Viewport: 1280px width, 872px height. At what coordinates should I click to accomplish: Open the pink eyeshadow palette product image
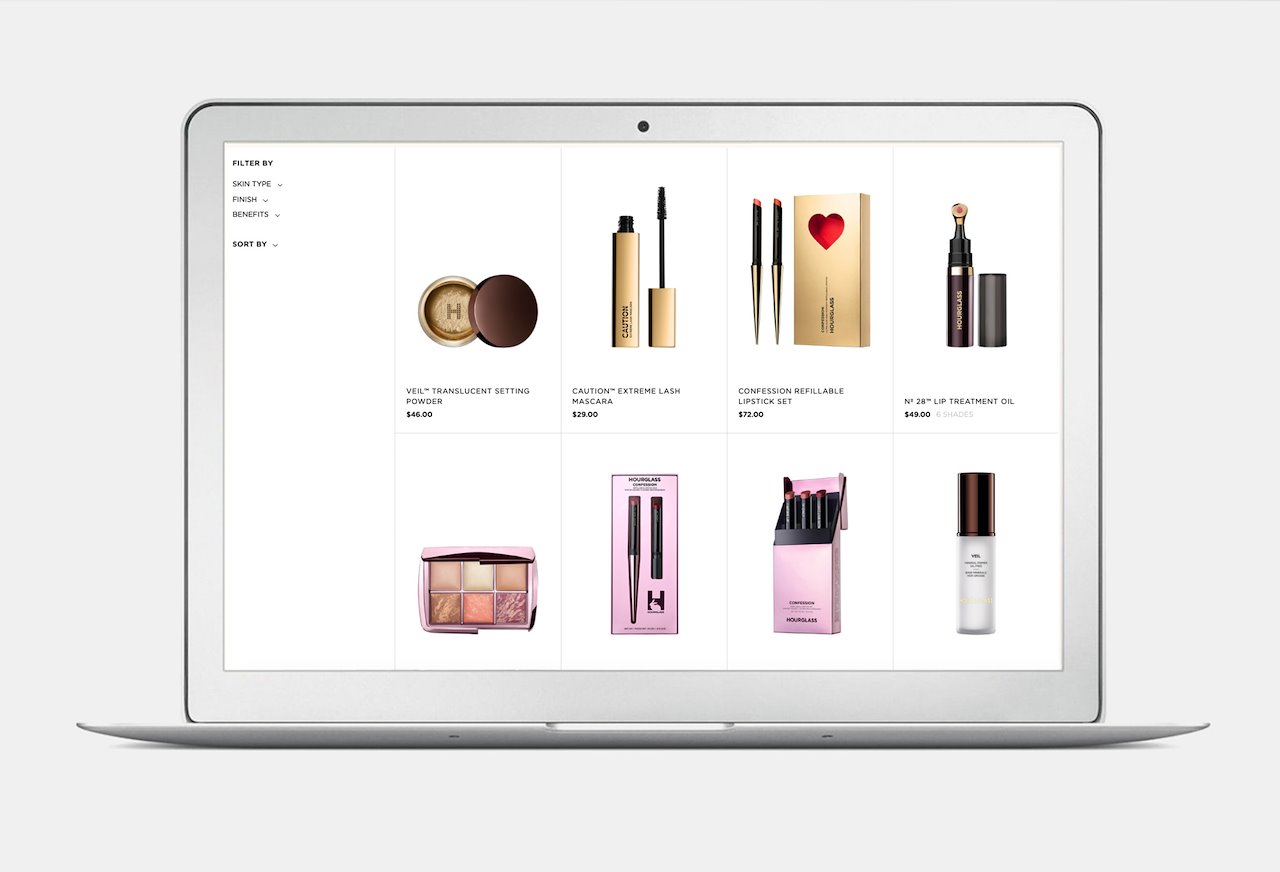478,588
